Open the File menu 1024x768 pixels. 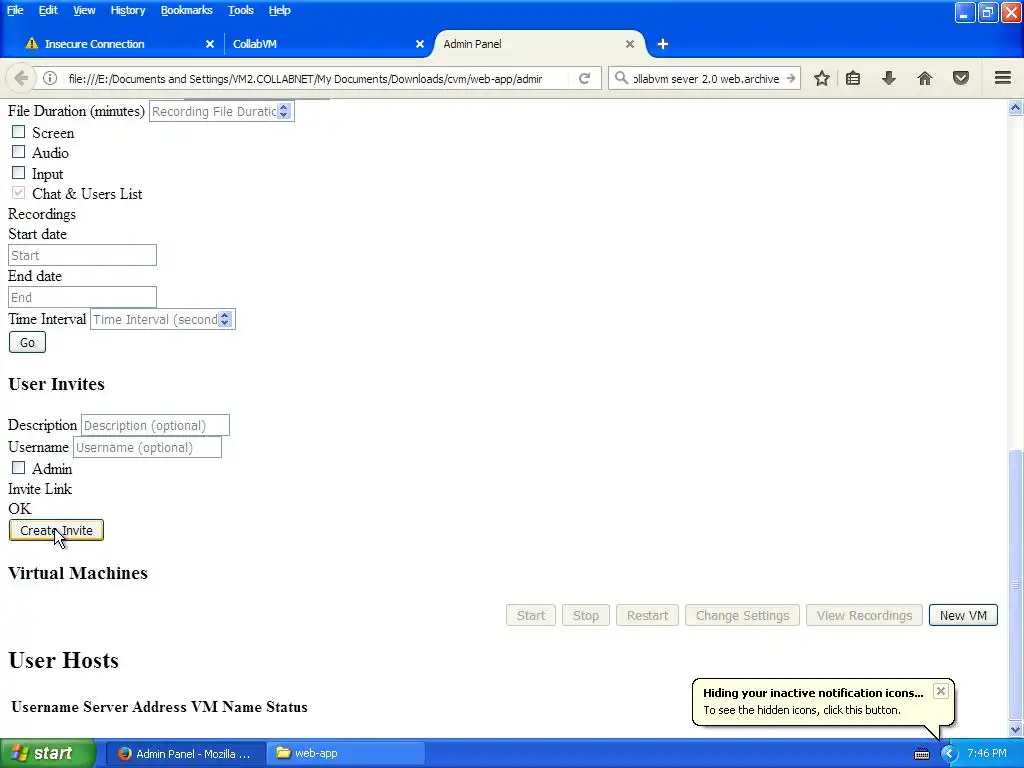(x=15, y=10)
